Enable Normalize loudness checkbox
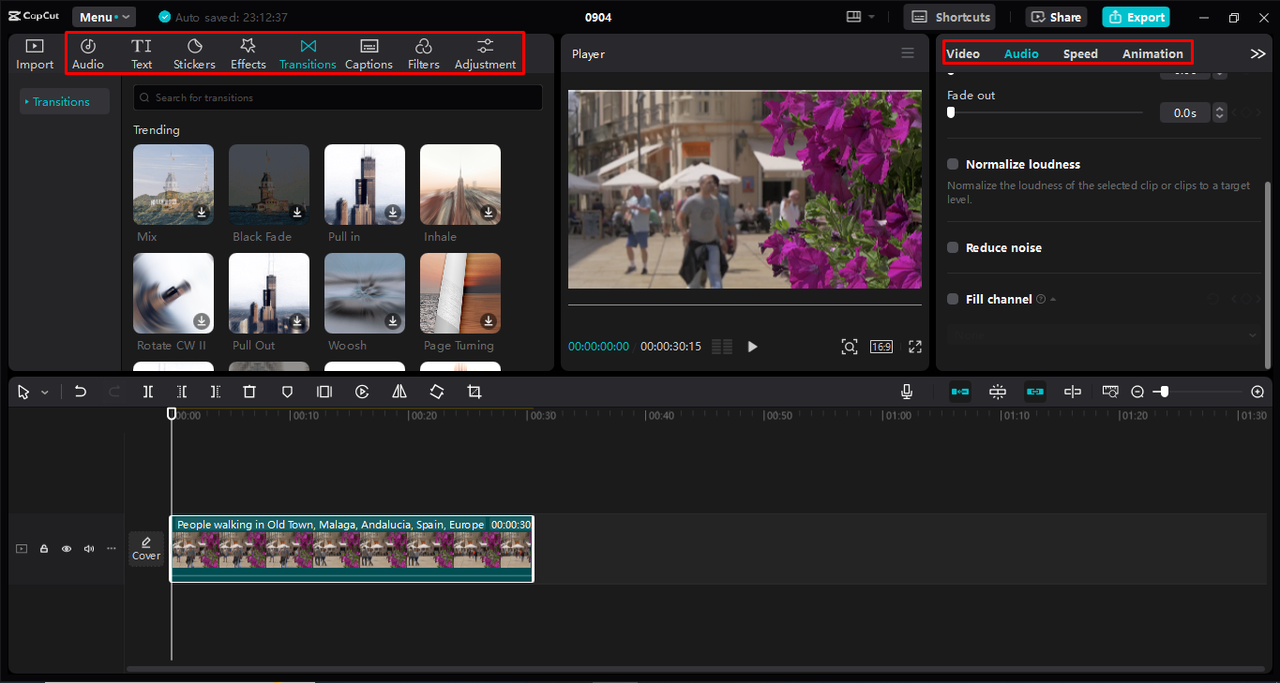 click(953, 164)
